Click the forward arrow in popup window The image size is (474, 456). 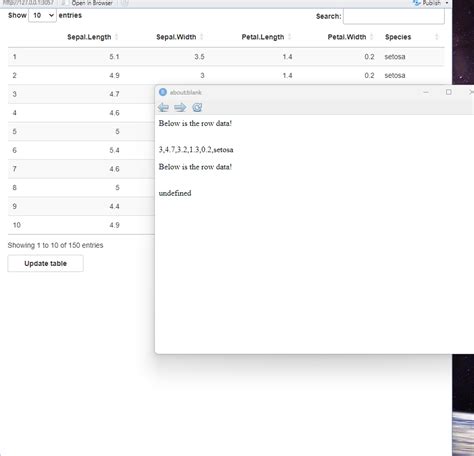coord(180,107)
